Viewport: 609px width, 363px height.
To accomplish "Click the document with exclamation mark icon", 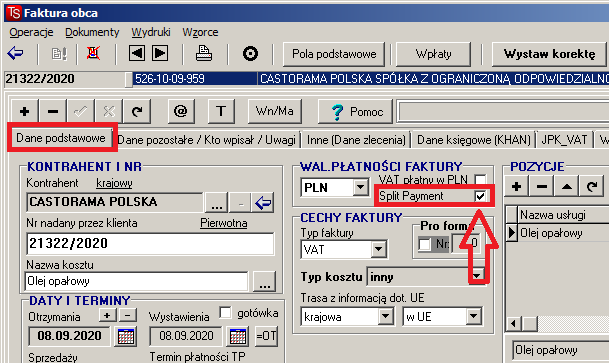I will 59,54.
